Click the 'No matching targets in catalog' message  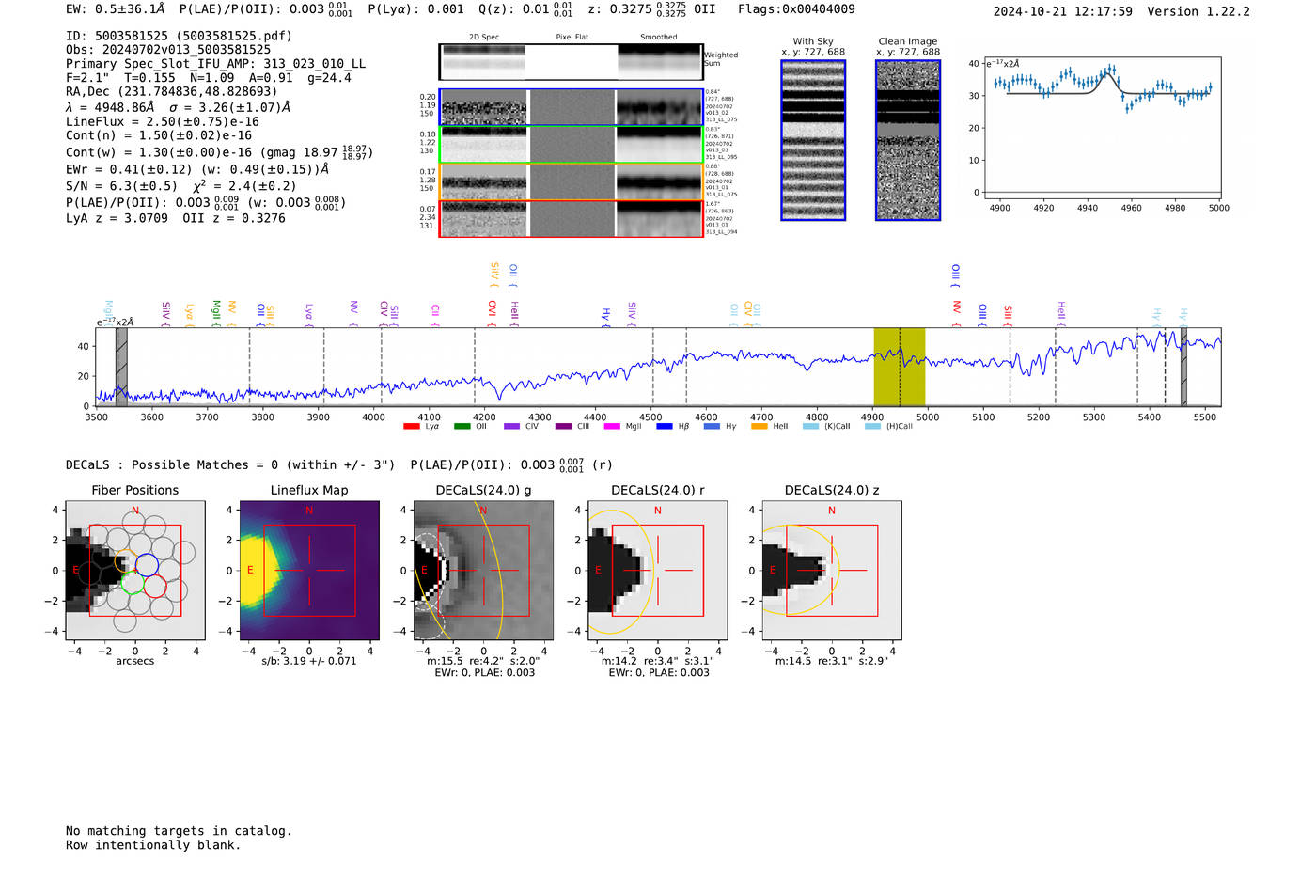179,831
